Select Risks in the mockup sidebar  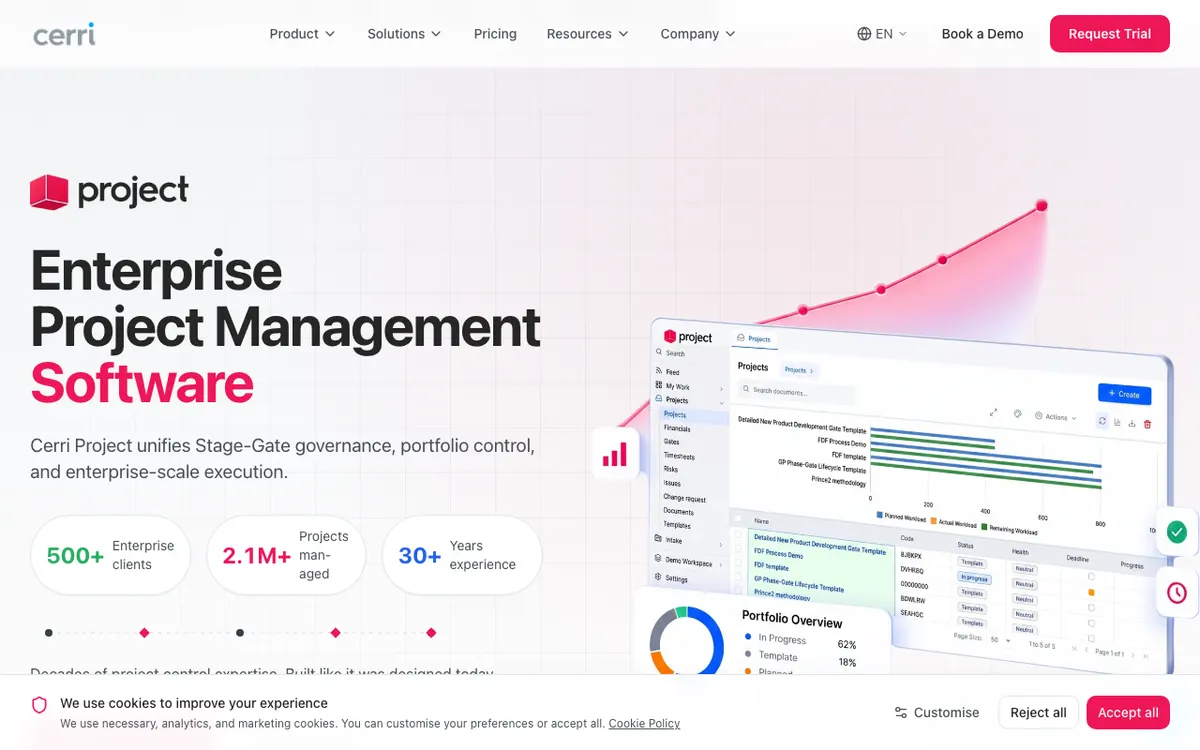tap(670, 469)
